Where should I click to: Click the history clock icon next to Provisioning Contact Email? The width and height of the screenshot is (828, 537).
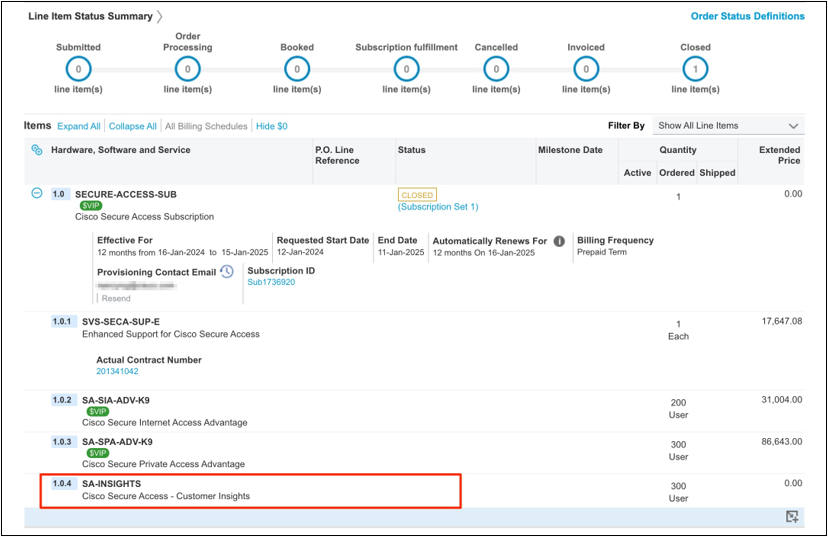point(227,271)
